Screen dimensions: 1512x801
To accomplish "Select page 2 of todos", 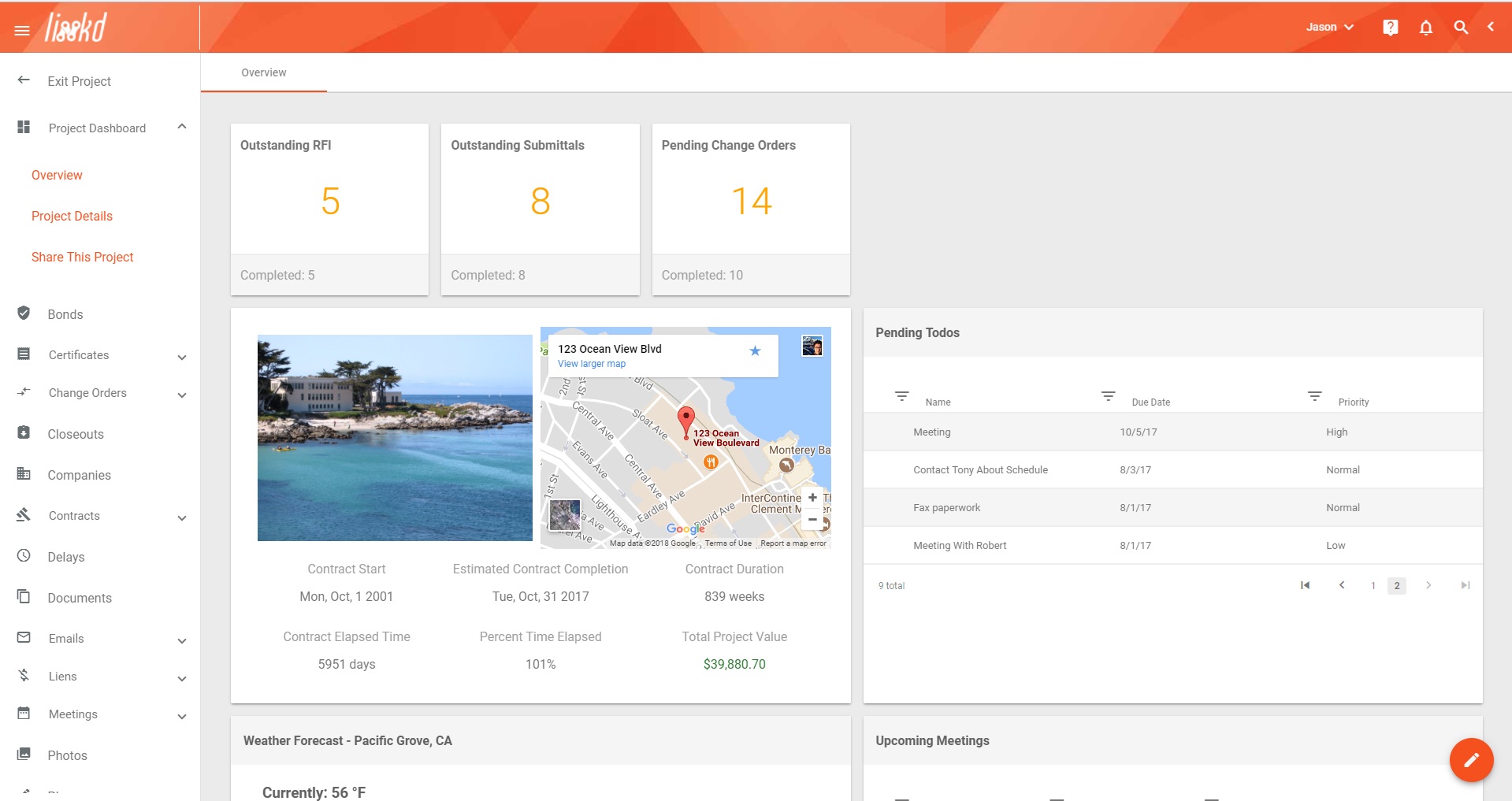I will (1397, 586).
